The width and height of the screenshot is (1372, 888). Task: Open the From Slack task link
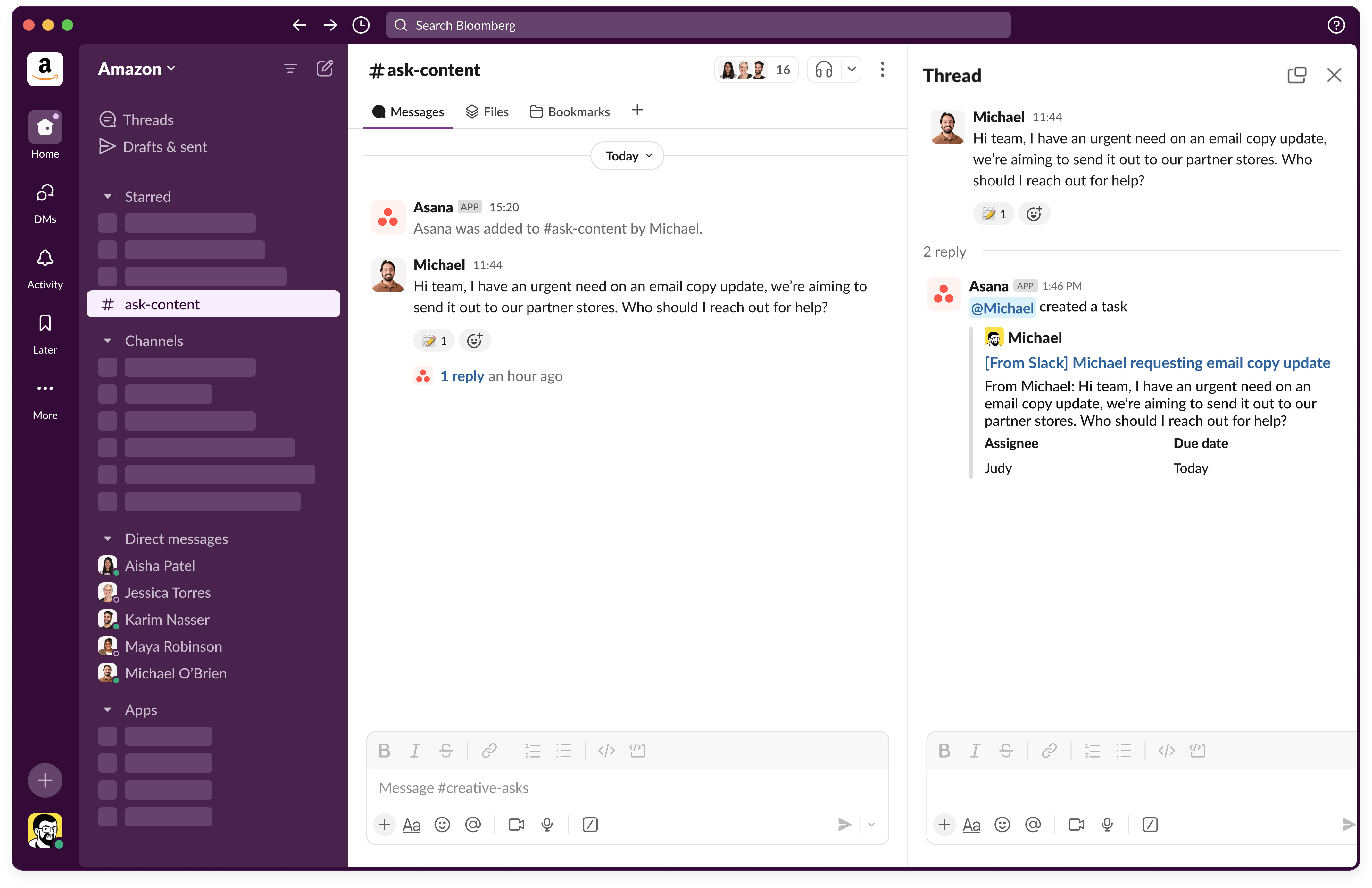1157,362
